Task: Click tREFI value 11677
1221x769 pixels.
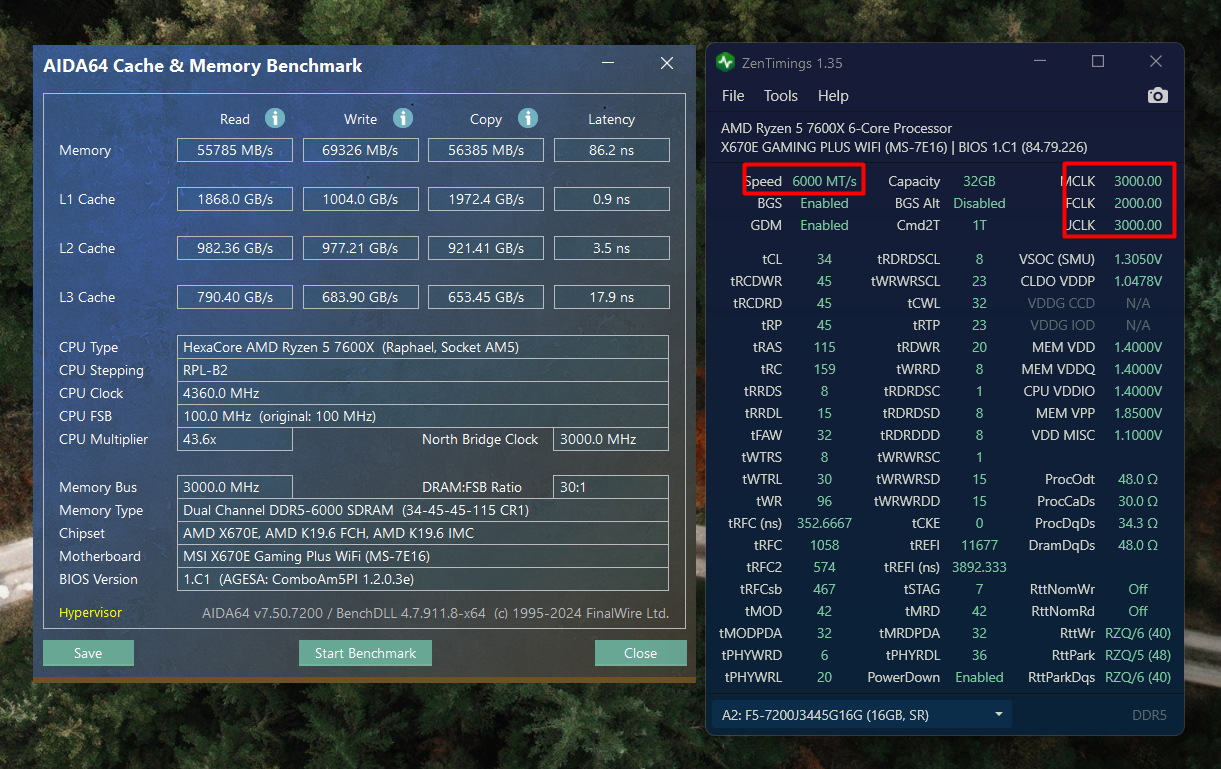Action: point(979,545)
